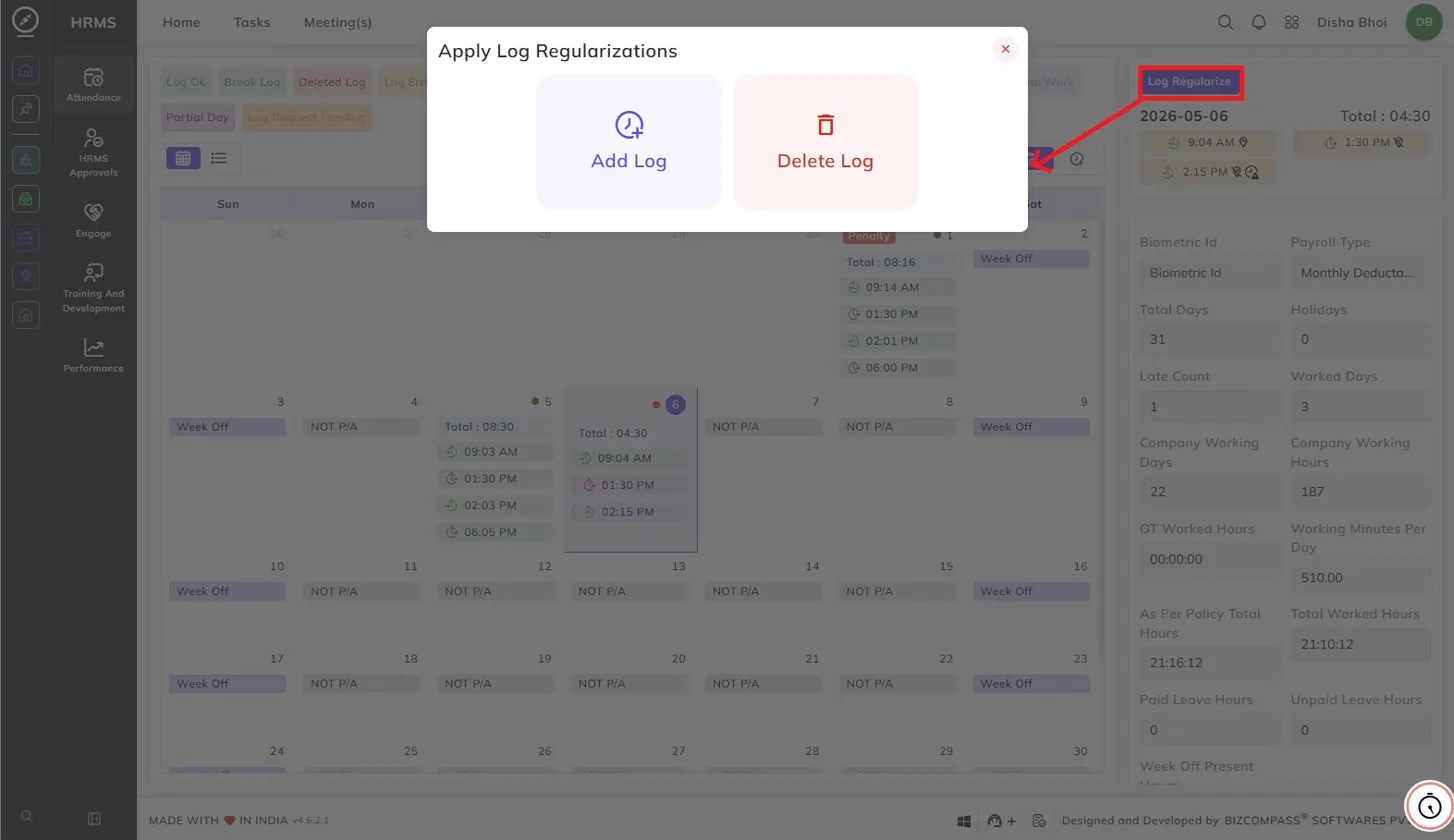Click Week Off entry on day 23
This screenshot has height=840, width=1454.
click(x=1031, y=684)
